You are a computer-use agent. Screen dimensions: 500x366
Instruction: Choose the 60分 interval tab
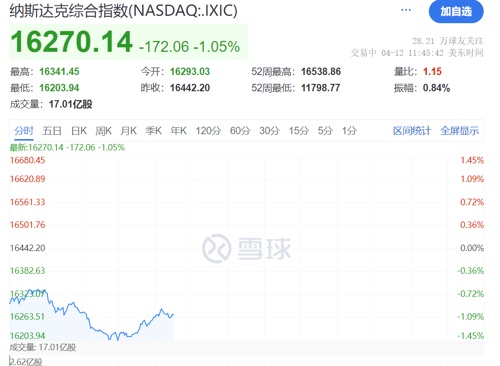pos(240,131)
